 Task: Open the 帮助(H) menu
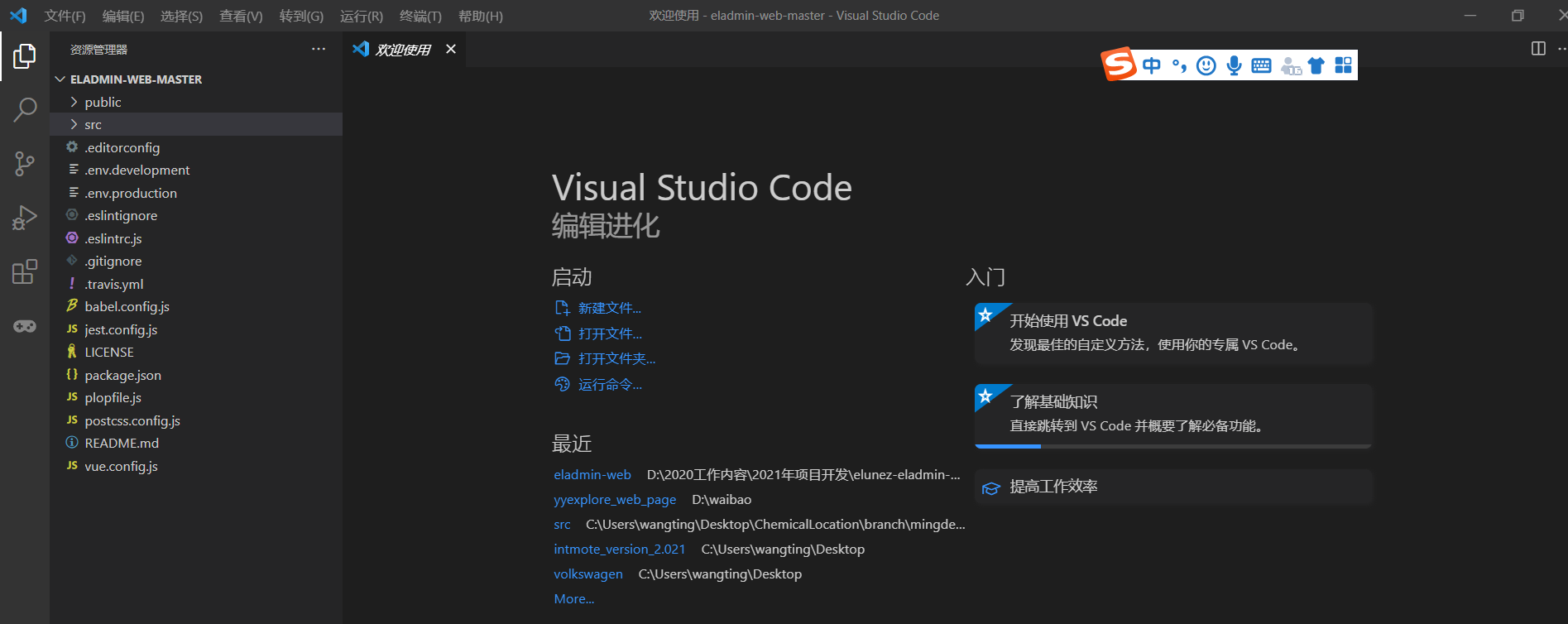pyautogui.click(x=481, y=16)
